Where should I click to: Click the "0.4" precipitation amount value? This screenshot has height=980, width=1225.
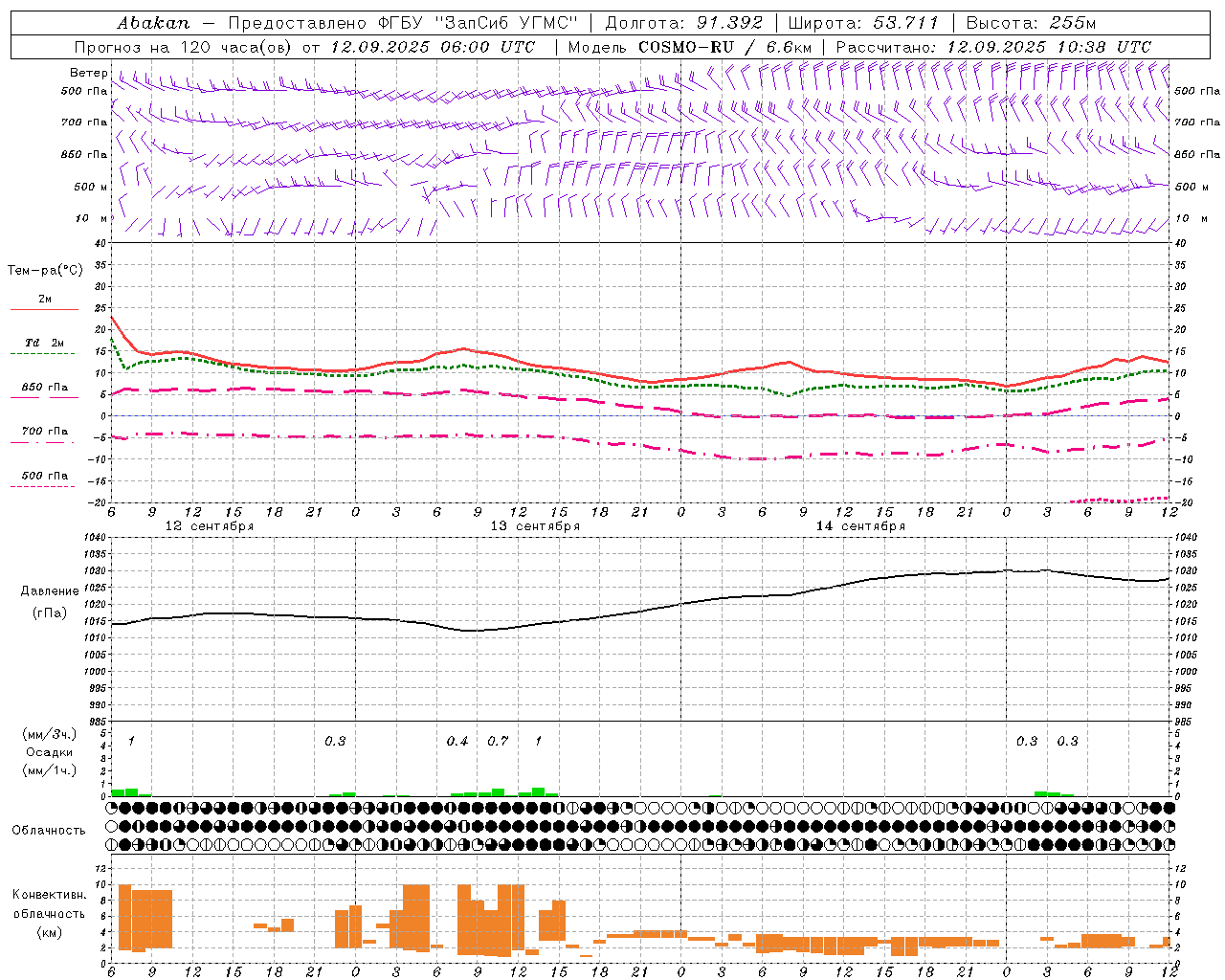457,742
